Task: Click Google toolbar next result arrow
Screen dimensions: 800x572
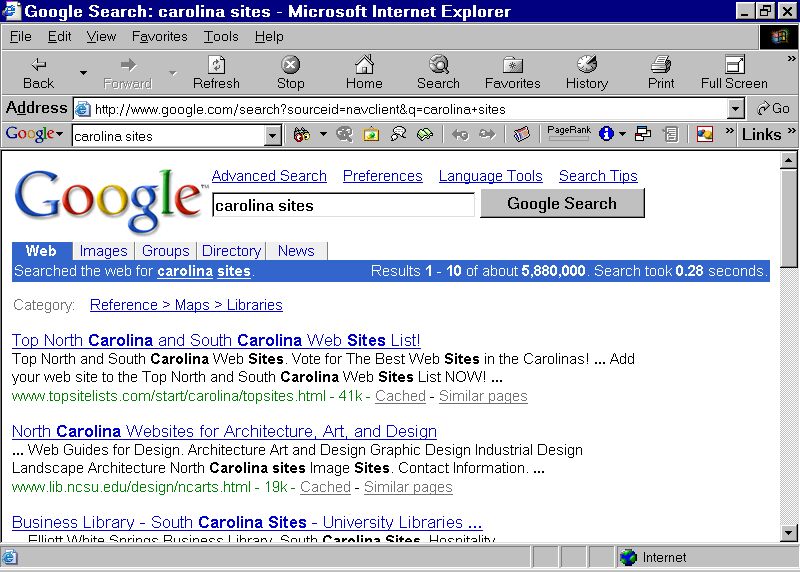Action: pos(487,135)
